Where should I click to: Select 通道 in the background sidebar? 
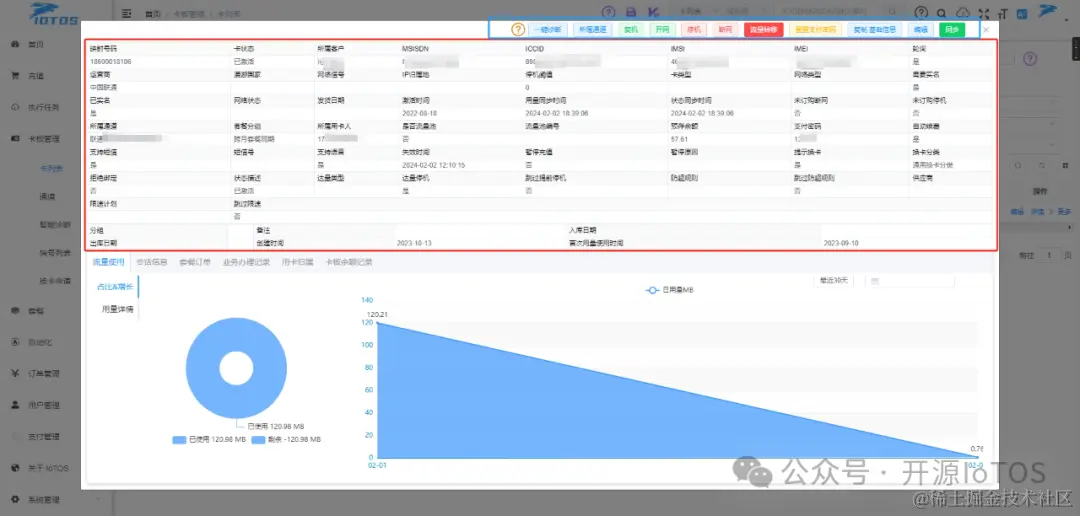coord(48,196)
